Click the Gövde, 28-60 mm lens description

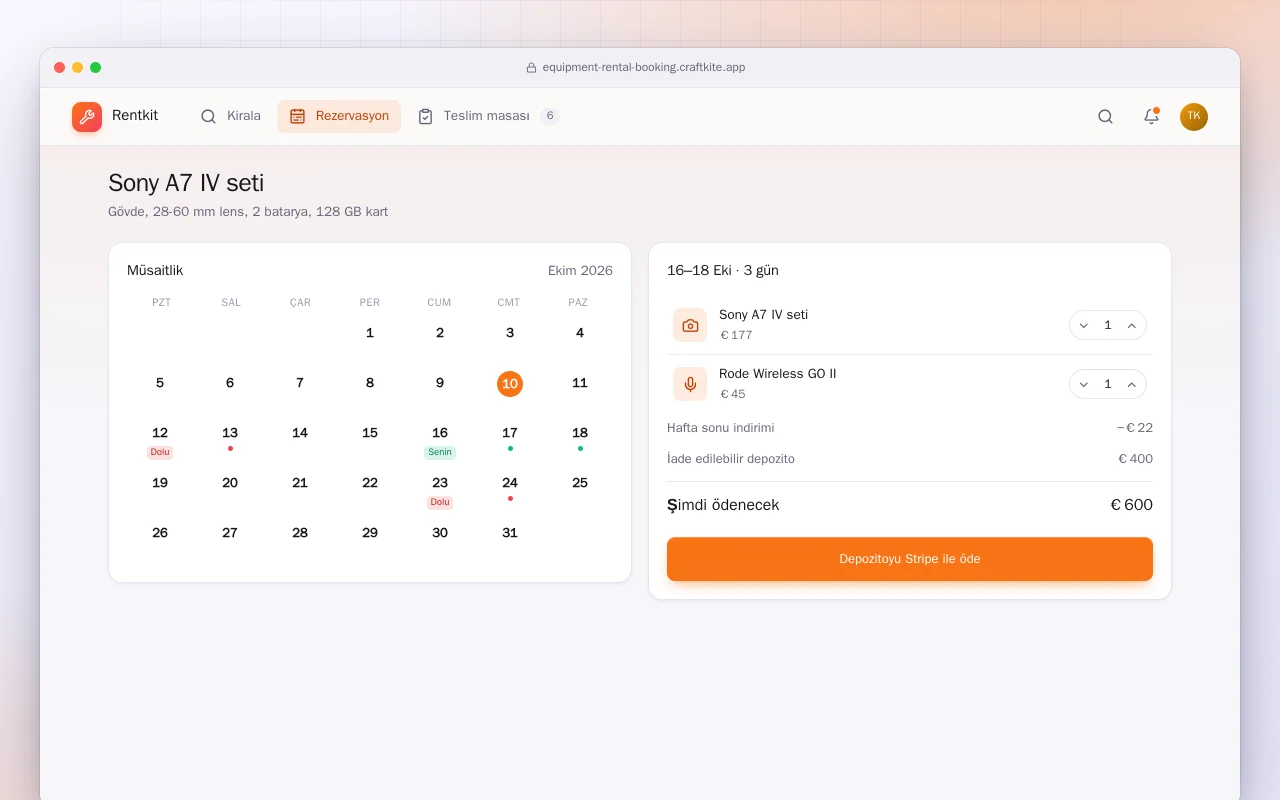point(248,212)
